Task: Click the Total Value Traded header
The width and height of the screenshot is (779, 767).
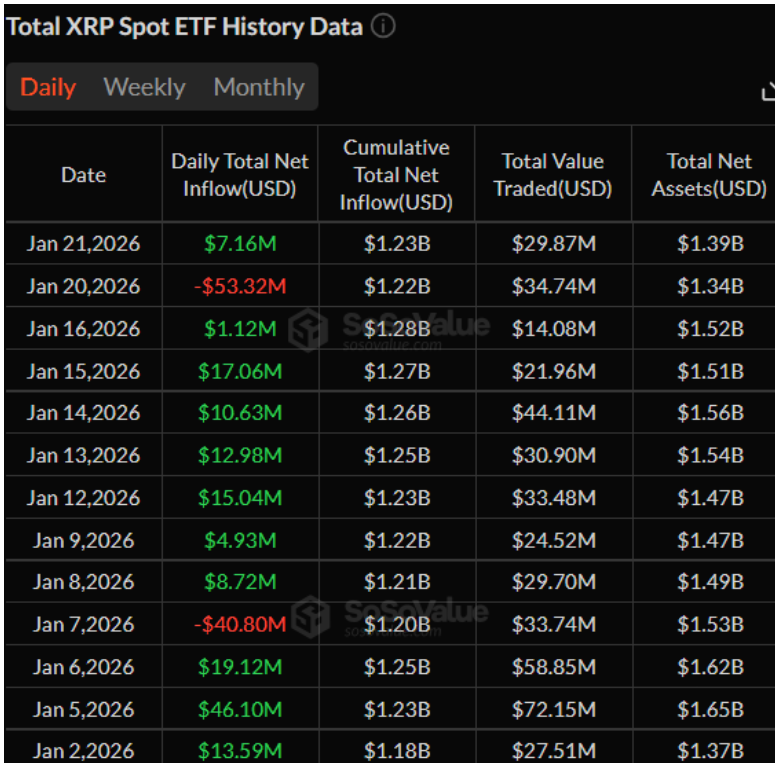Action: 553,174
